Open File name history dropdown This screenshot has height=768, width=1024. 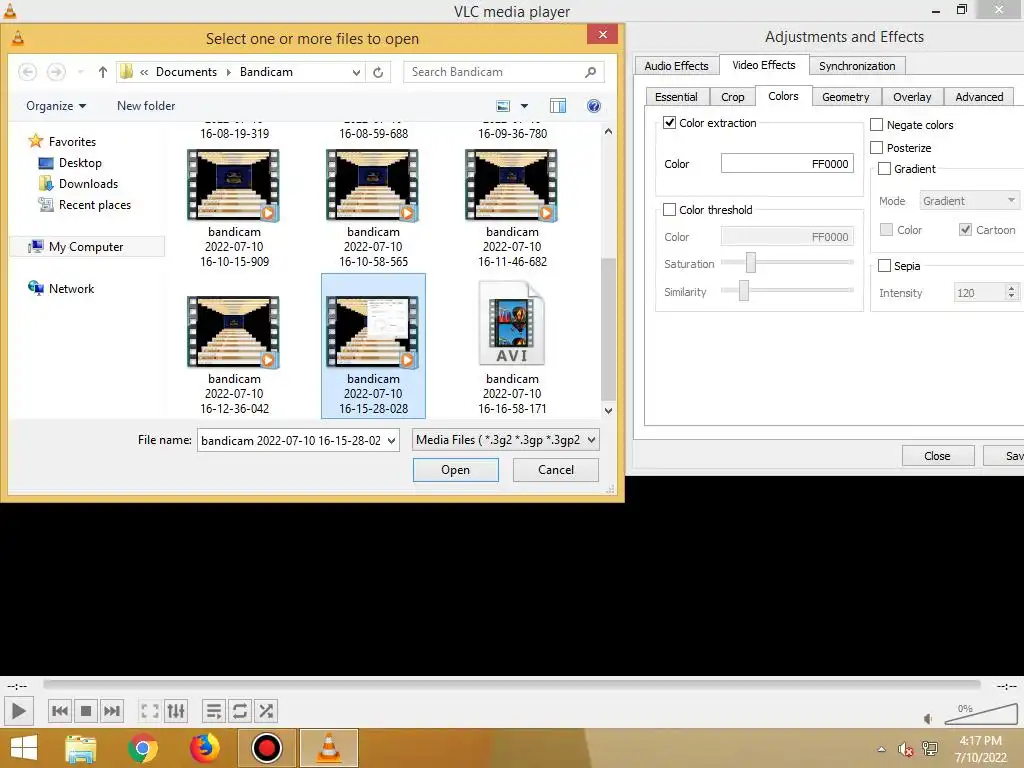391,441
